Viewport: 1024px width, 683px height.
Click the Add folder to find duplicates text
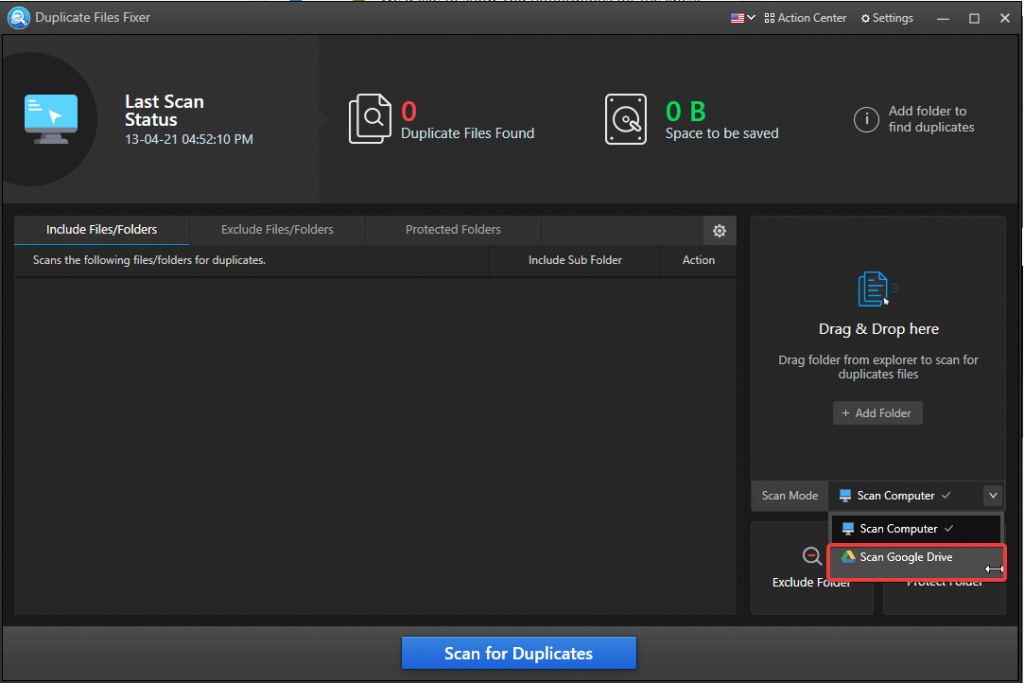coord(931,119)
